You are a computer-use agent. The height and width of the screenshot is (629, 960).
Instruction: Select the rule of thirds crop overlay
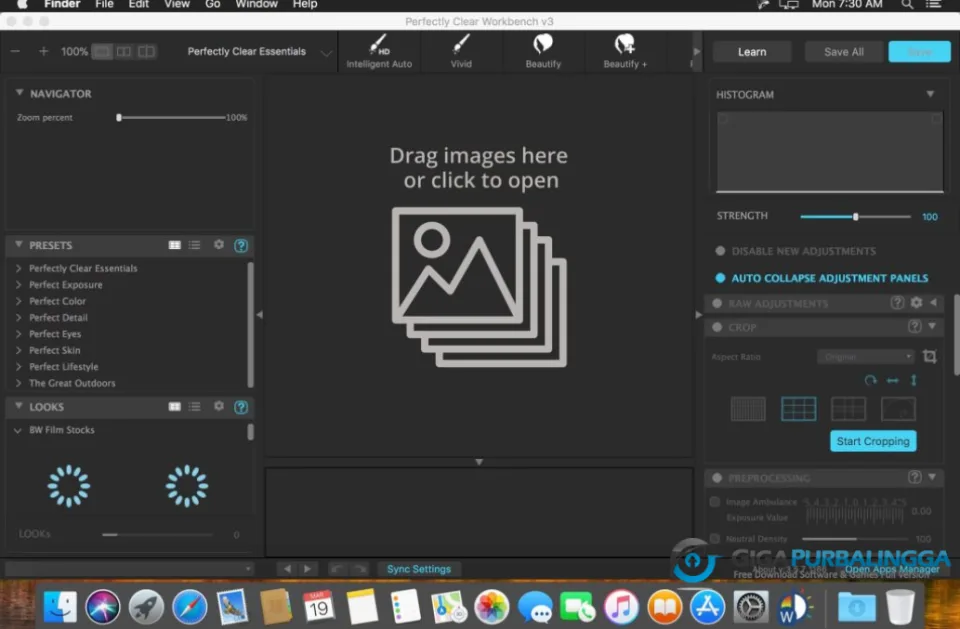click(x=798, y=409)
